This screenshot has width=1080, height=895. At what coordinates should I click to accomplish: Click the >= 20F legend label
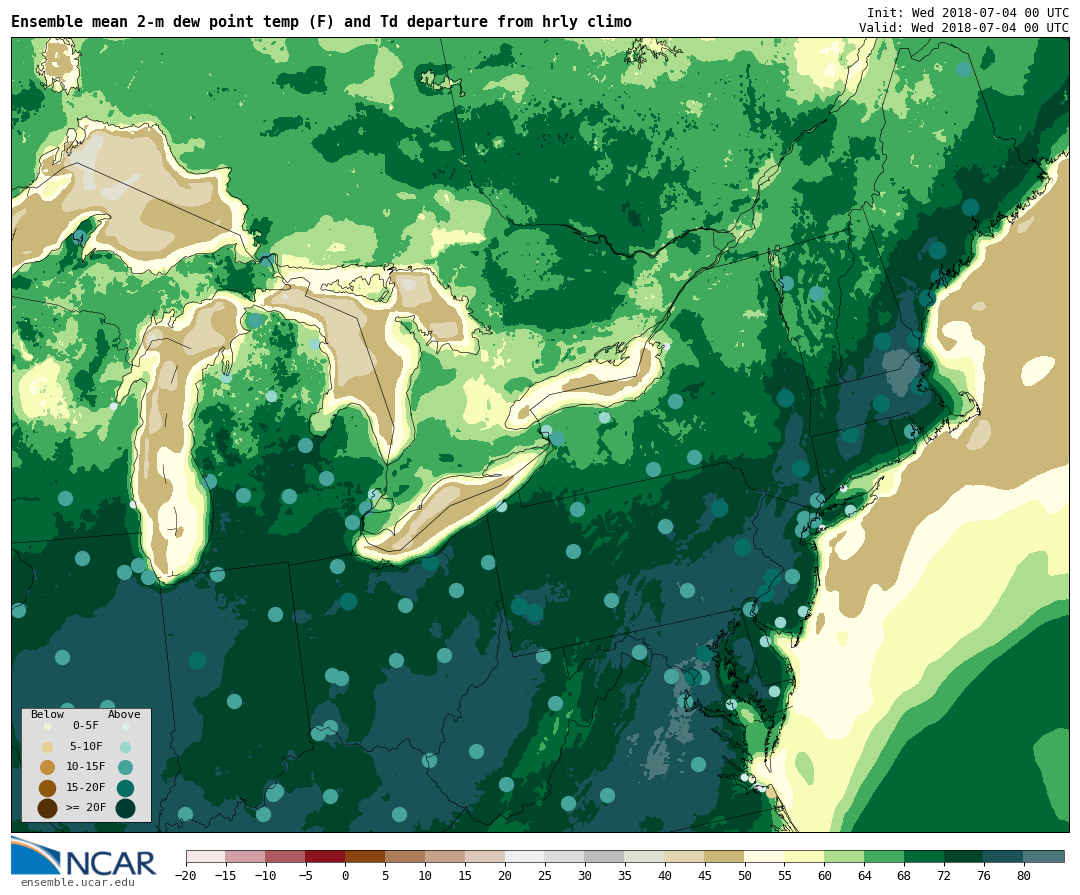[x=86, y=807]
